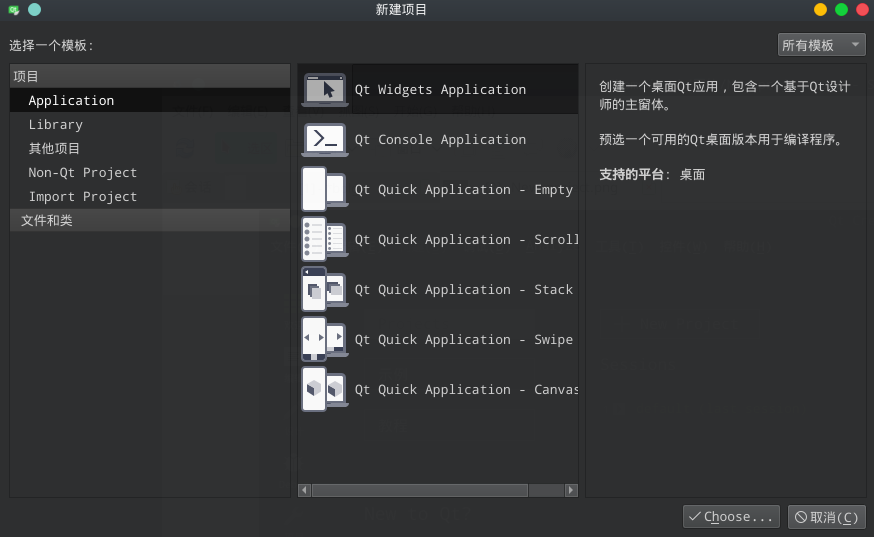Select the Import Project category
The width and height of the screenshot is (874, 537).
(x=82, y=197)
